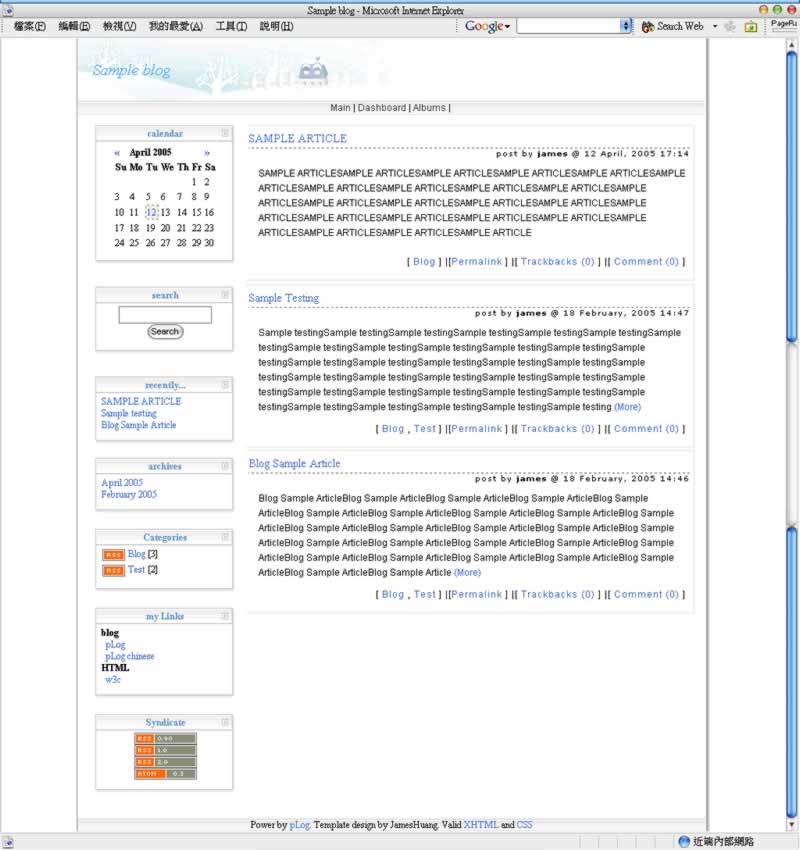Image resolution: width=800 pixels, height=850 pixels.
Task: Open the February 2005 archive link
Action: tap(129, 494)
